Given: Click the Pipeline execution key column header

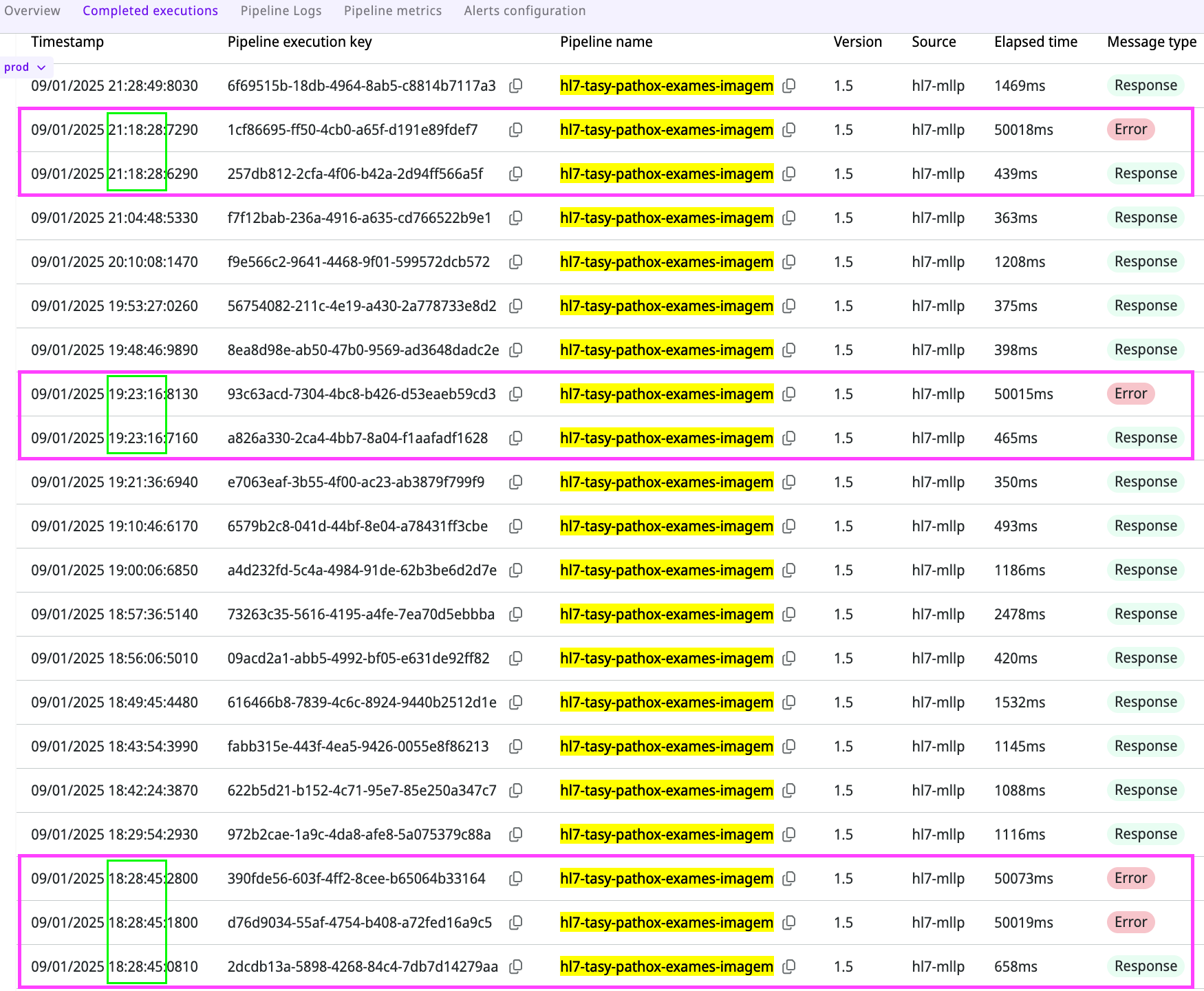Looking at the screenshot, I should tap(299, 42).
